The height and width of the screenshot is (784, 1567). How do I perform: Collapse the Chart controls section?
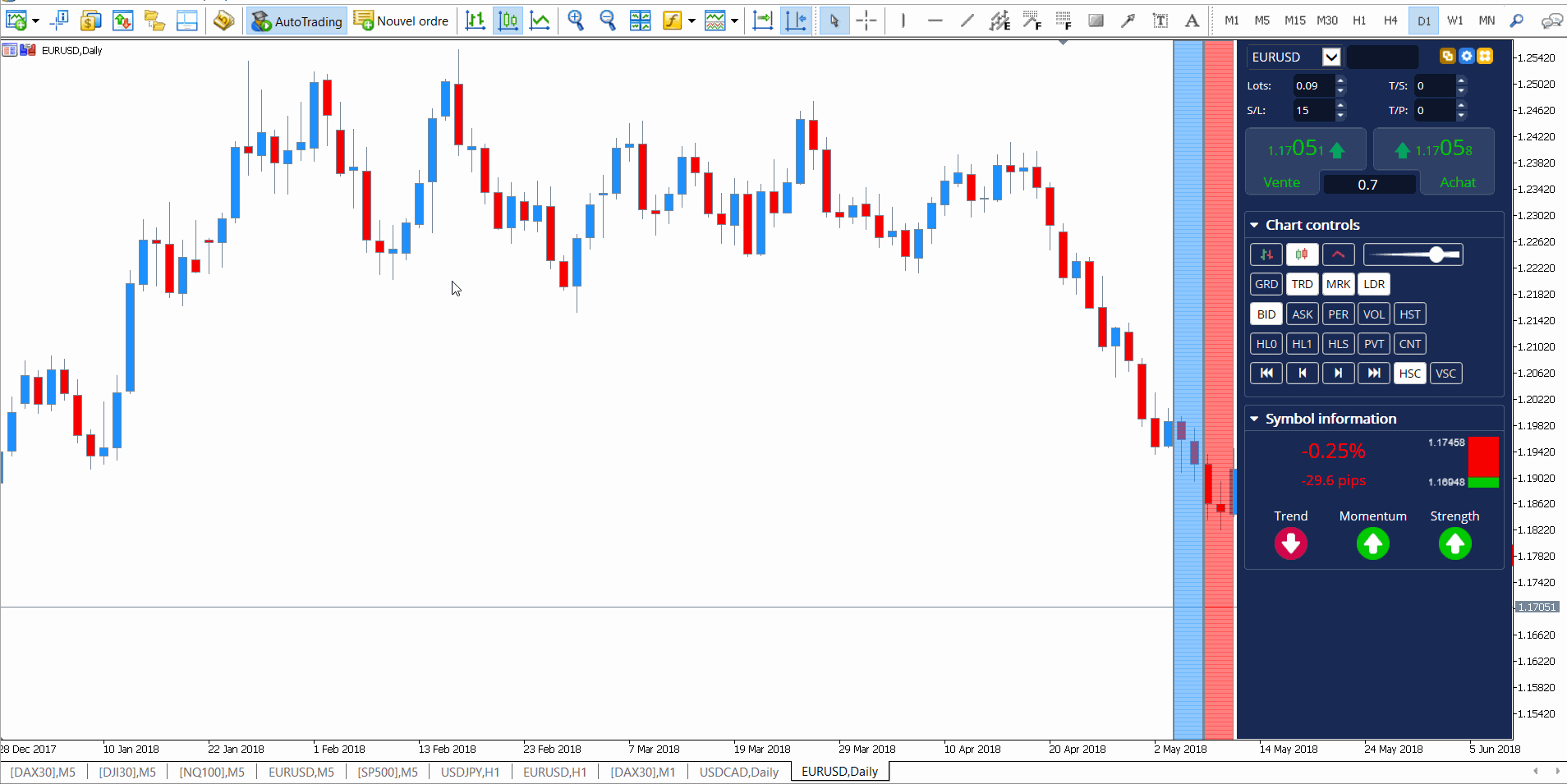point(1254,225)
